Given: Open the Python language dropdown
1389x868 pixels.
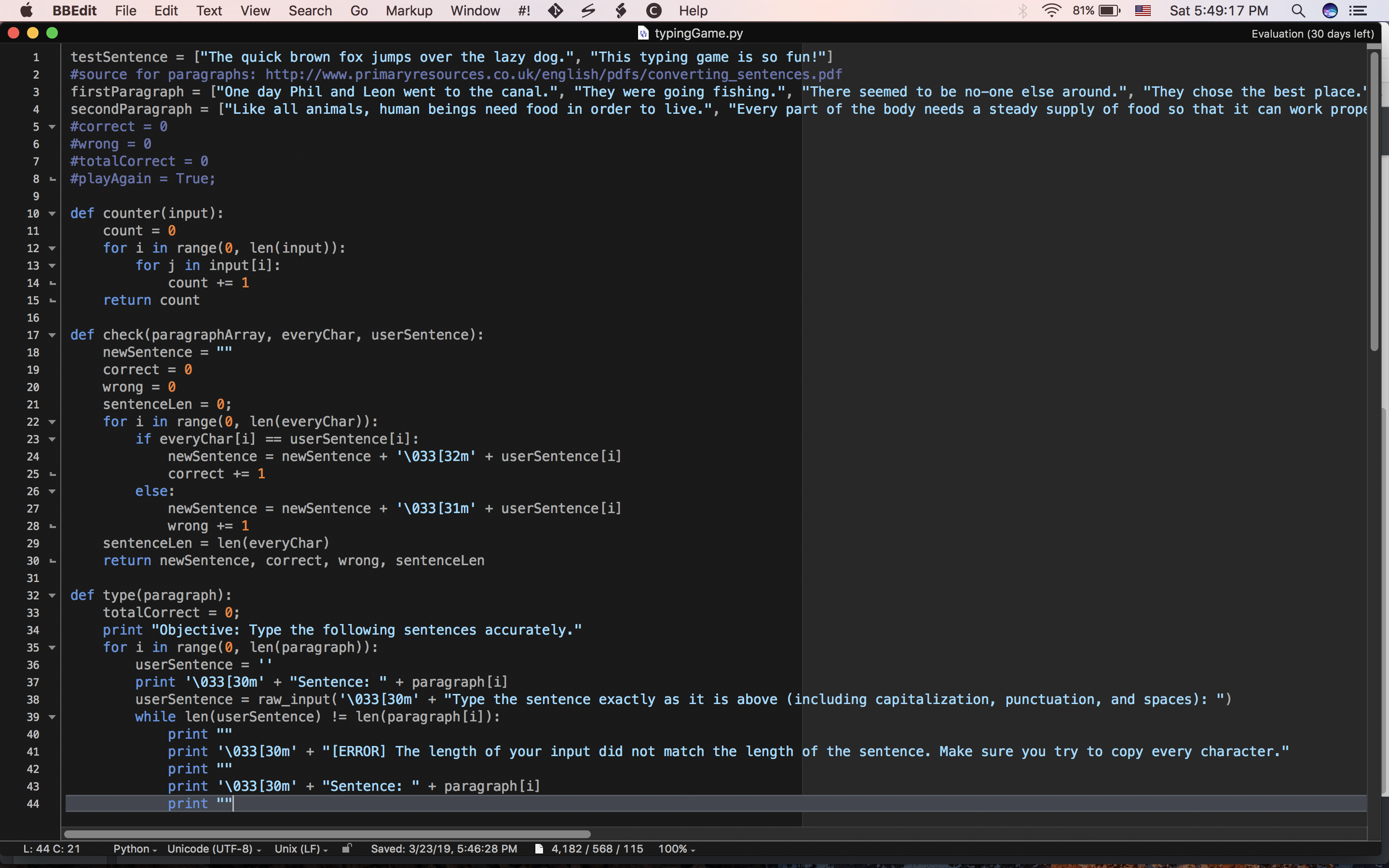Looking at the screenshot, I should click(135, 849).
